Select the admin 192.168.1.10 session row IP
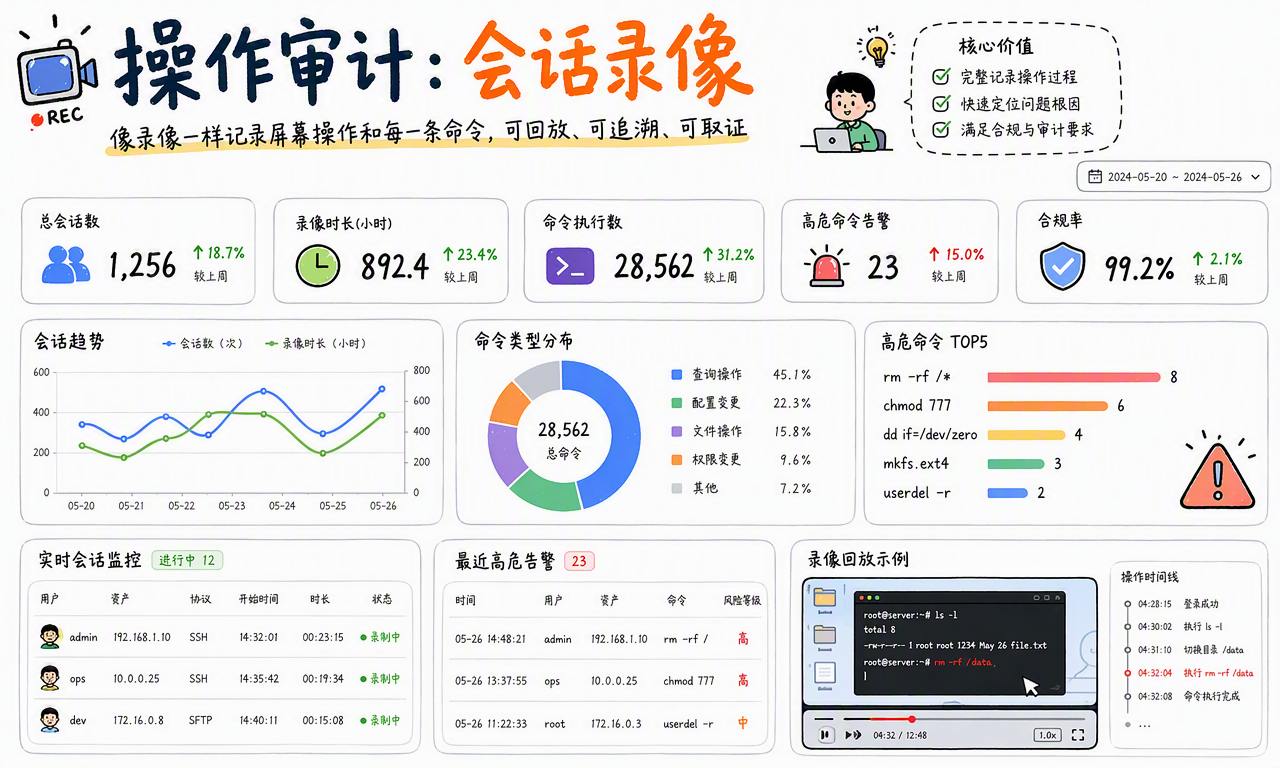This screenshot has width=1280, height=768. click(x=141, y=637)
